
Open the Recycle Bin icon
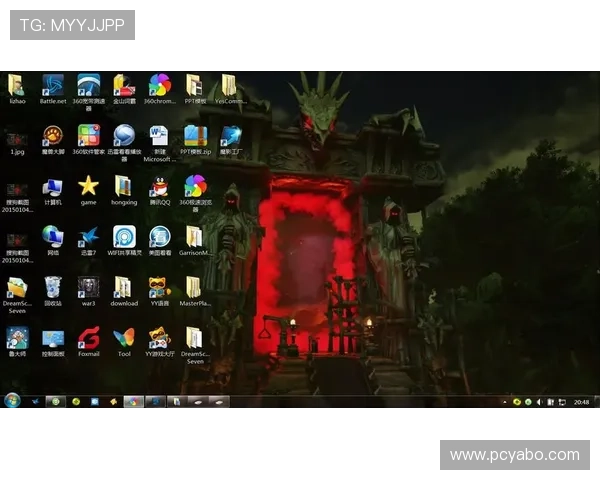53,288
